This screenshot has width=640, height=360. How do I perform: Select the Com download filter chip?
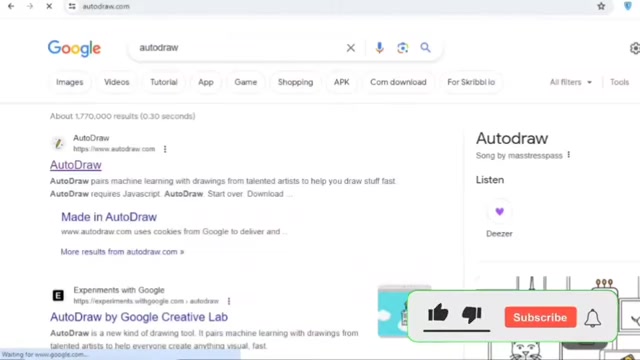(398, 82)
